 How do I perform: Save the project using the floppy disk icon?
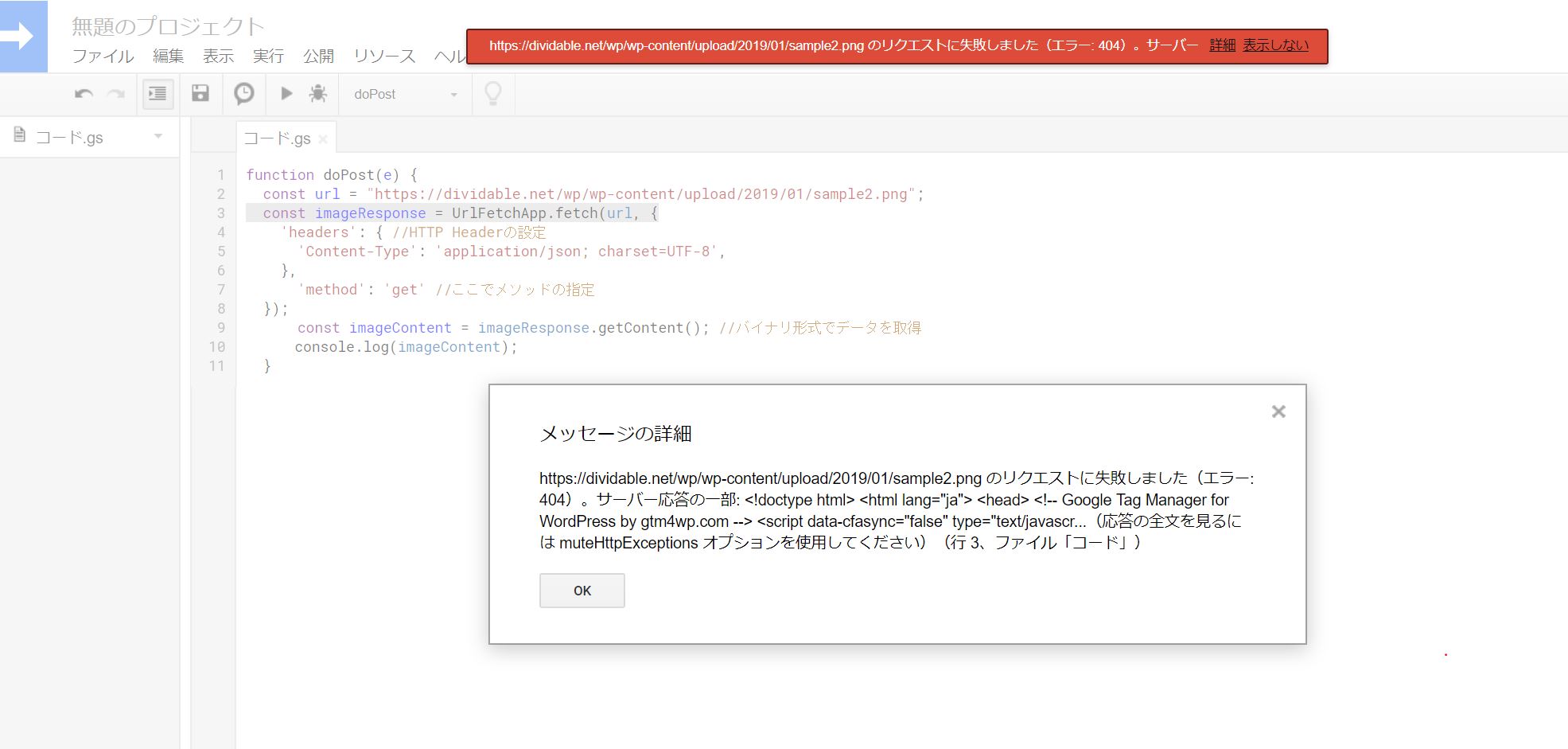coord(200,93)
